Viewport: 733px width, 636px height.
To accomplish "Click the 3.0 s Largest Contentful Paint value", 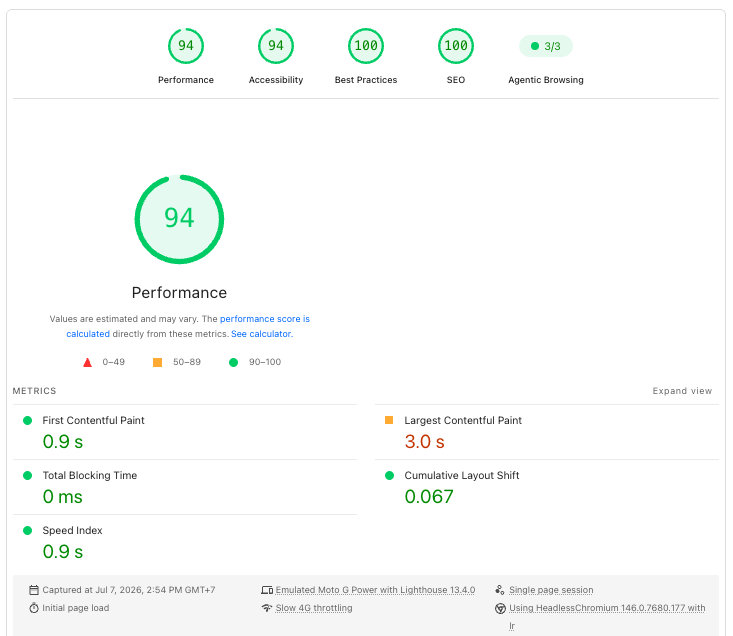I will tap(424, 442).
